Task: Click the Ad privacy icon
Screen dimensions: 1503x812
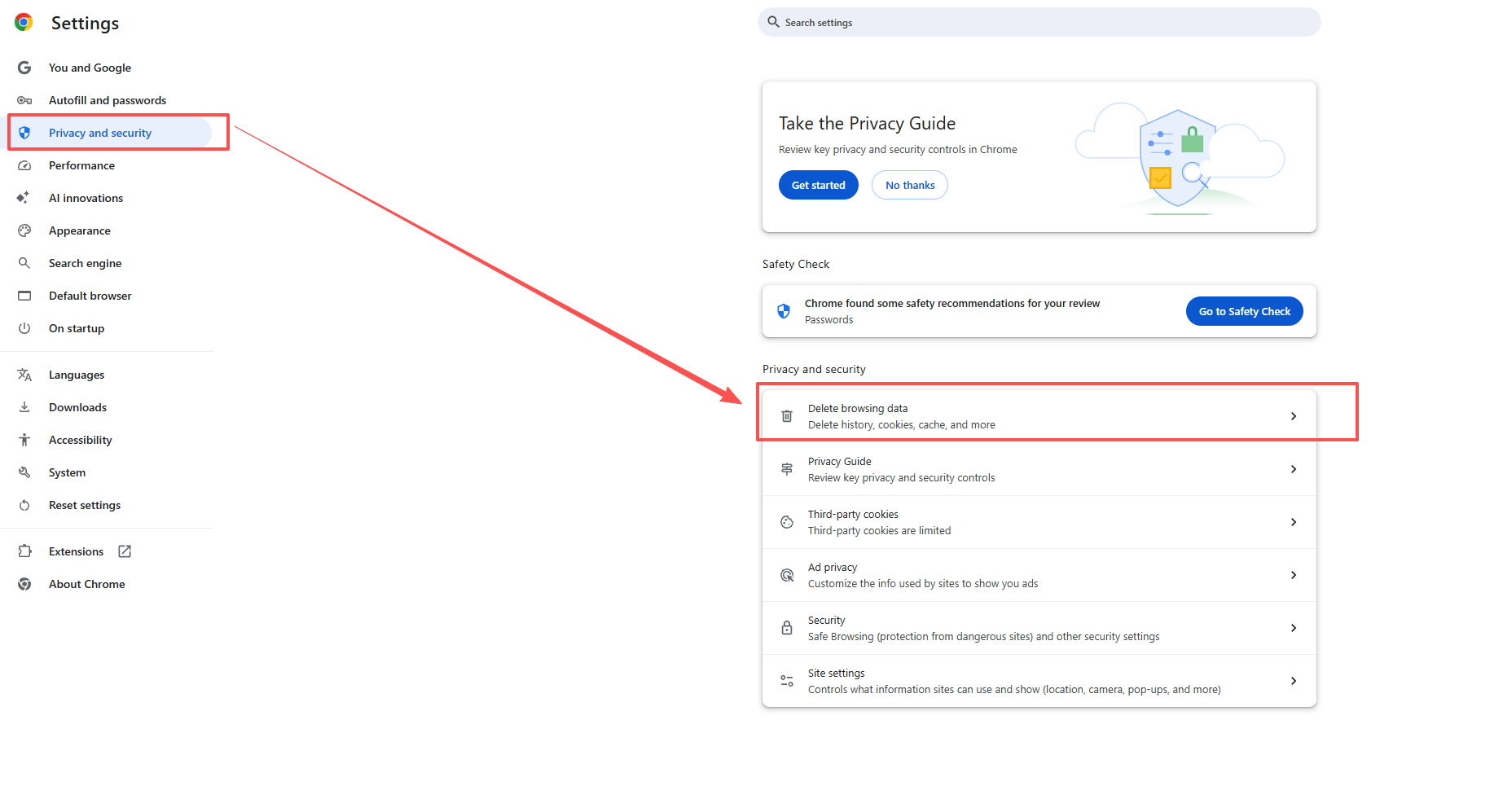Action: point(787,575)
